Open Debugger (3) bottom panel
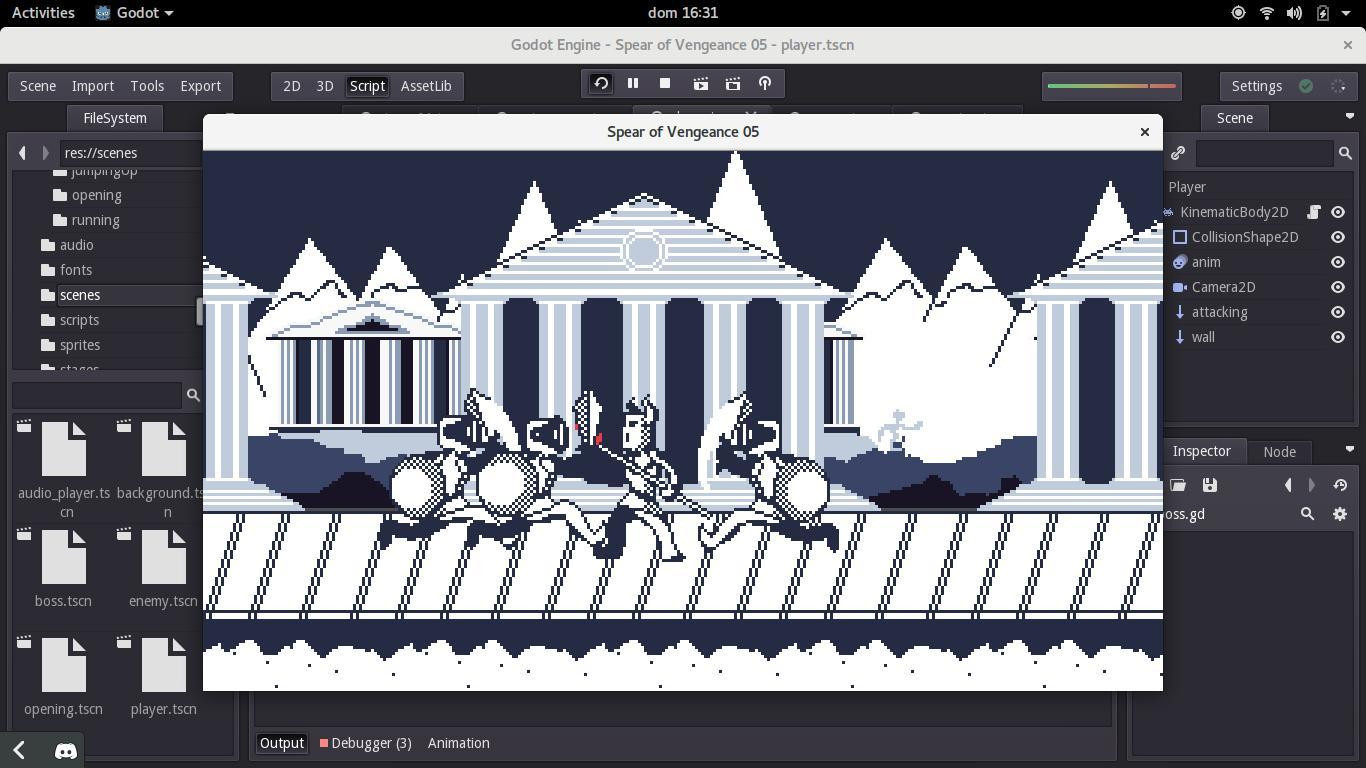The height and width of the screenshot is (768, 1366). coord(366,743)
